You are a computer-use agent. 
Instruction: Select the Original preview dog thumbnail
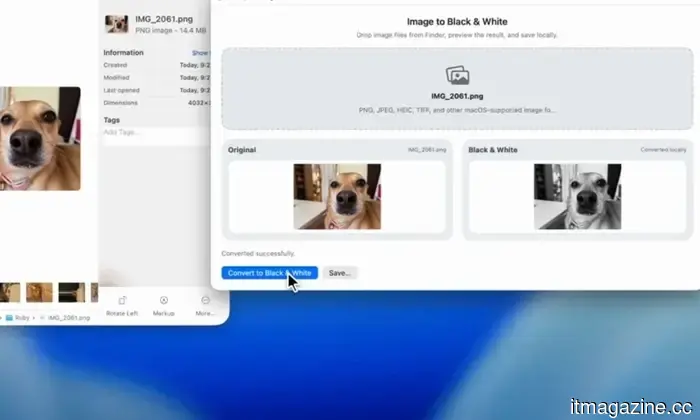pos(337,196)
